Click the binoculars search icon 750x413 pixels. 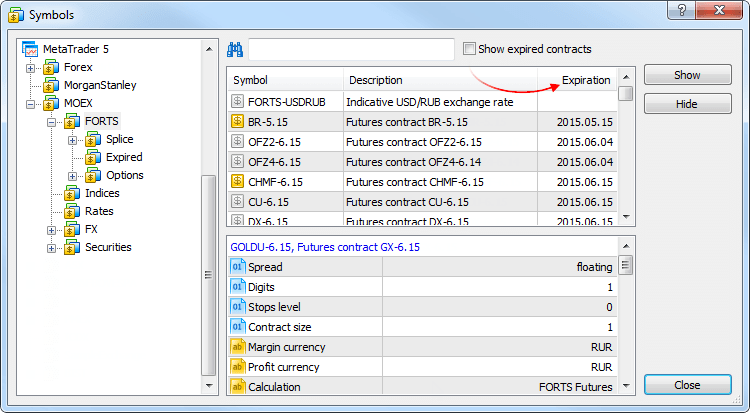[236, 50]
